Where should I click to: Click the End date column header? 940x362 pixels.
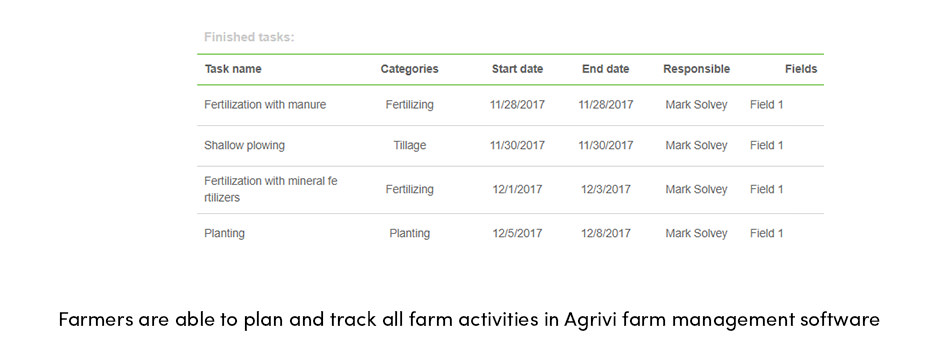pyautogui.click(x=605, y=69)
